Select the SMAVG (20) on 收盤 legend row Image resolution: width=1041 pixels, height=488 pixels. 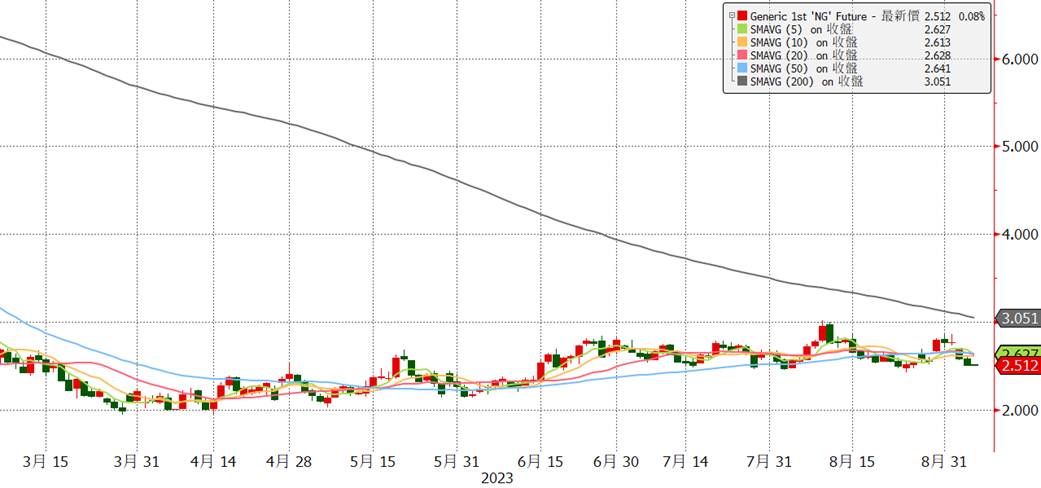click(x=804, y=55)
